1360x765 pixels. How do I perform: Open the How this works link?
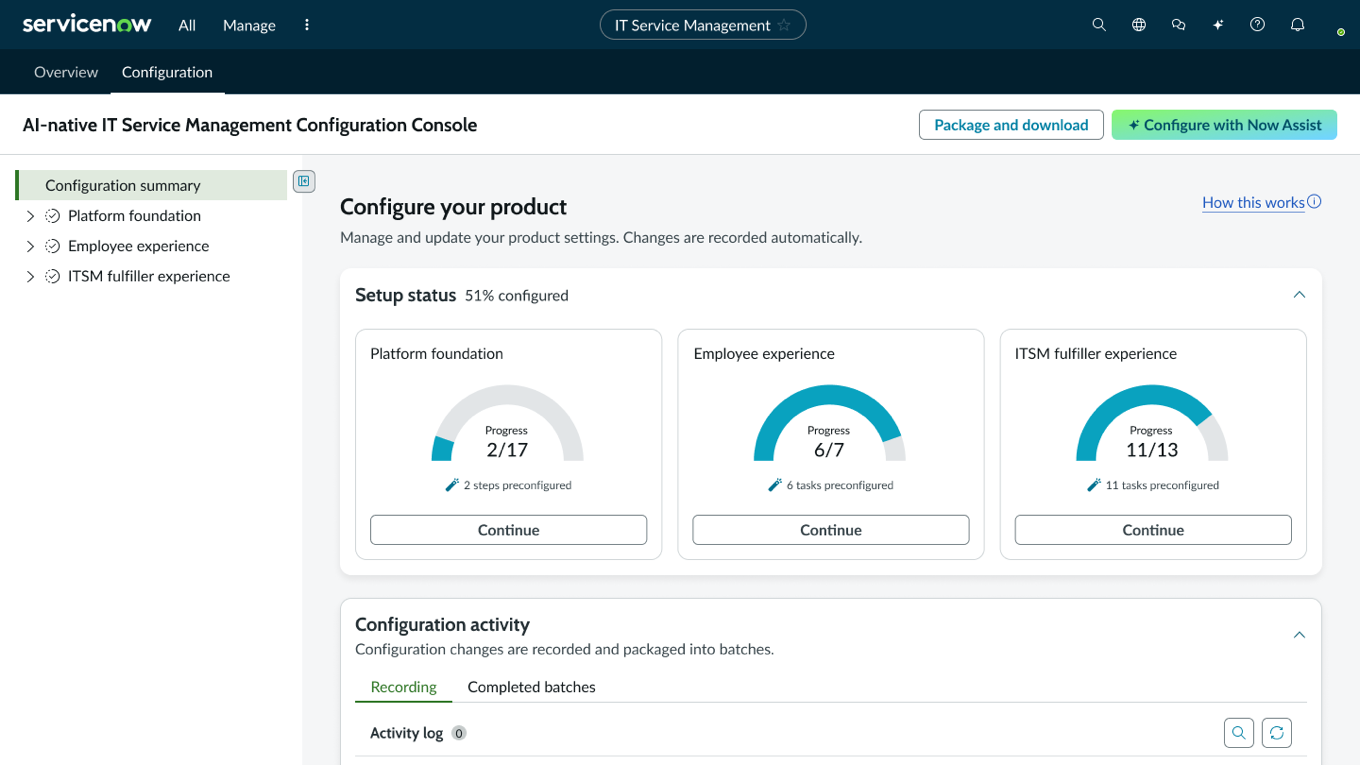pyautogui.click(x=1253, y=202)
